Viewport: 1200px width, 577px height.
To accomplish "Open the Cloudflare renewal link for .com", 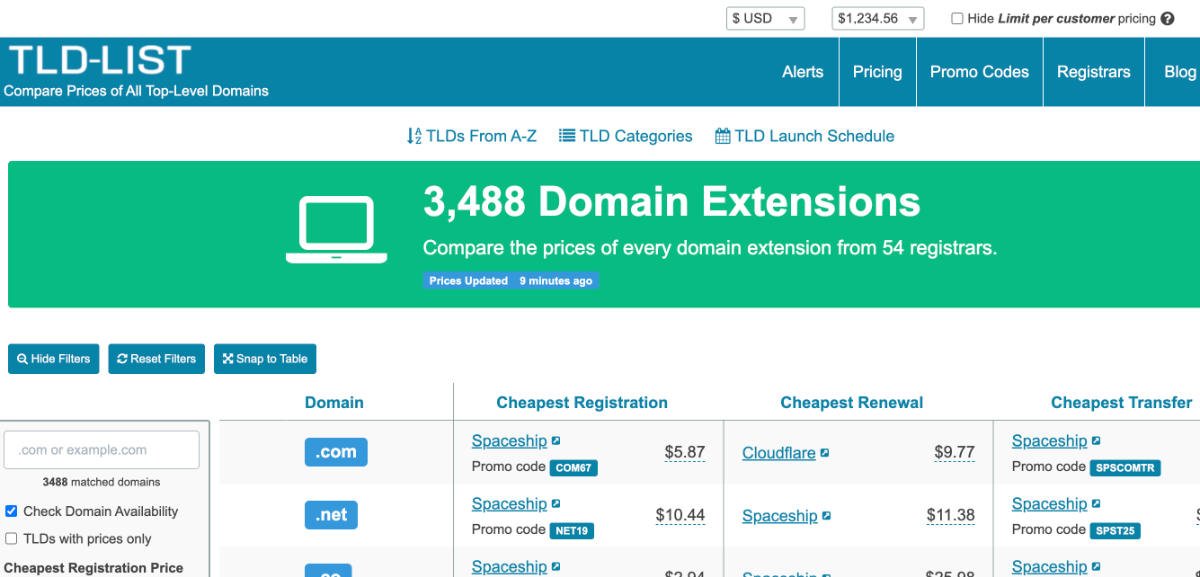I will pos(779,453).
